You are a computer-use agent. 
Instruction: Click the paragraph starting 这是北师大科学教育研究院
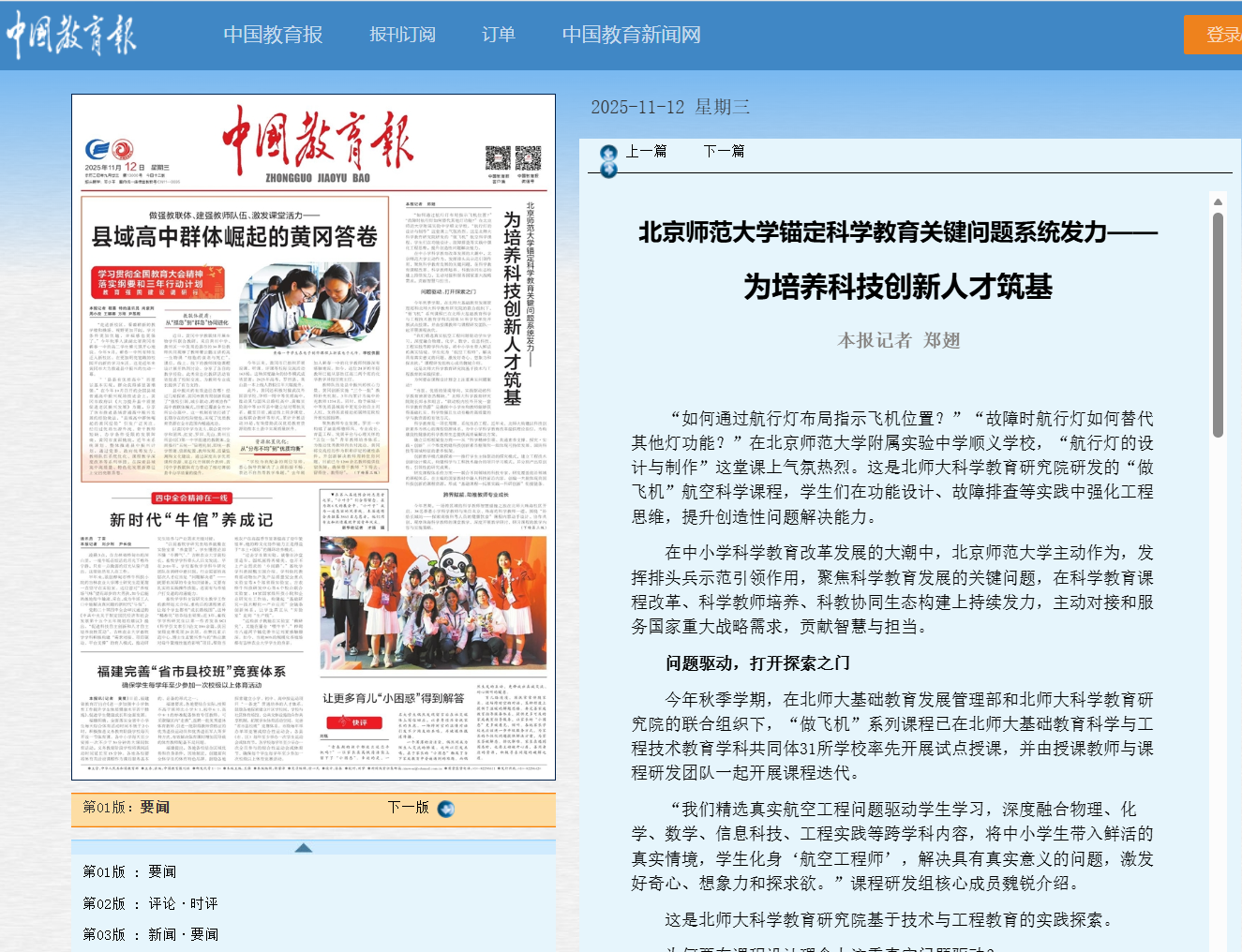tap(891, 920)
